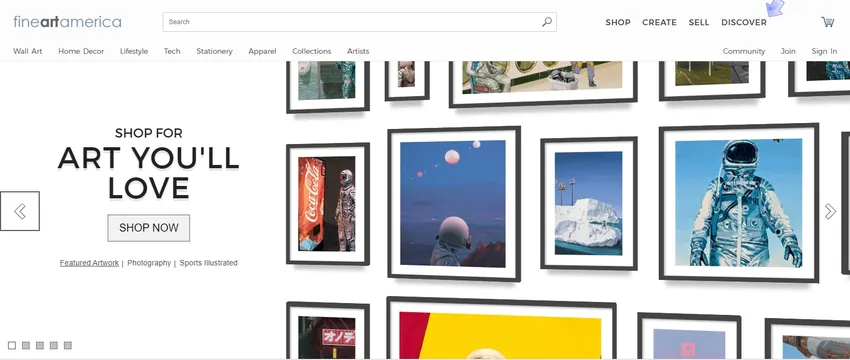850x360 pixels.
Task: Open the Japanese neon sign artwork
Action: pos(327,331)
